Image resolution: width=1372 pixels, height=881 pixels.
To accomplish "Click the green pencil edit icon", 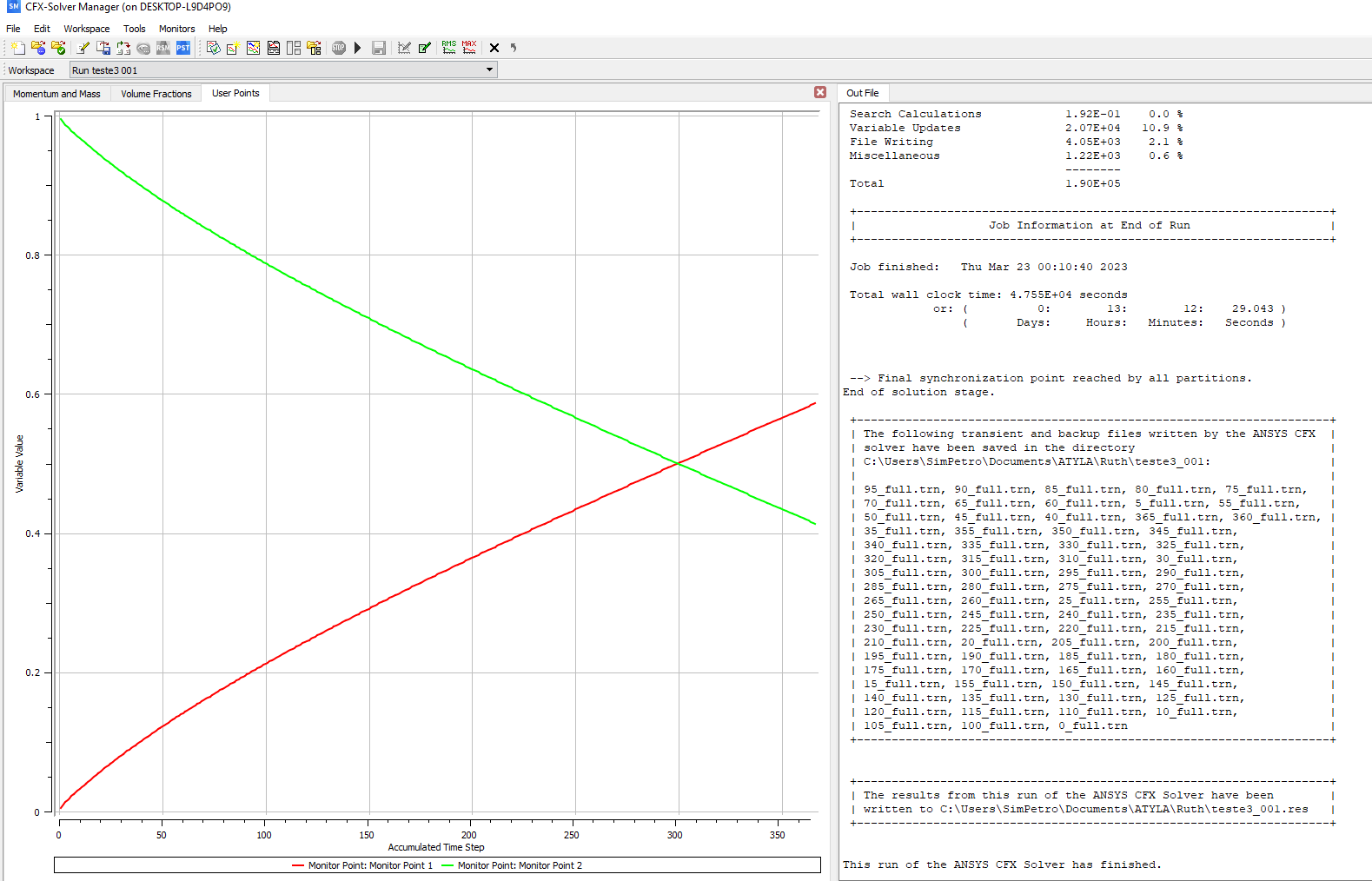I will click(x=424, y=48).
